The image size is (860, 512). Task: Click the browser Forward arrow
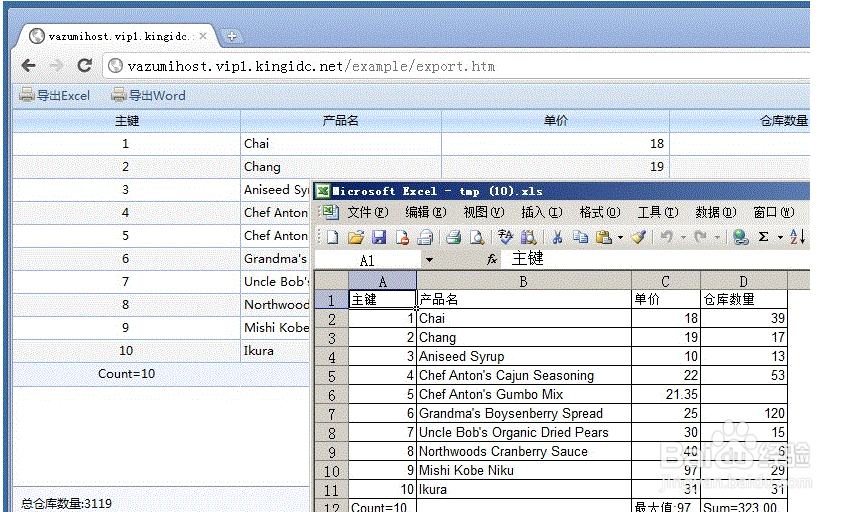coord(56,66)
